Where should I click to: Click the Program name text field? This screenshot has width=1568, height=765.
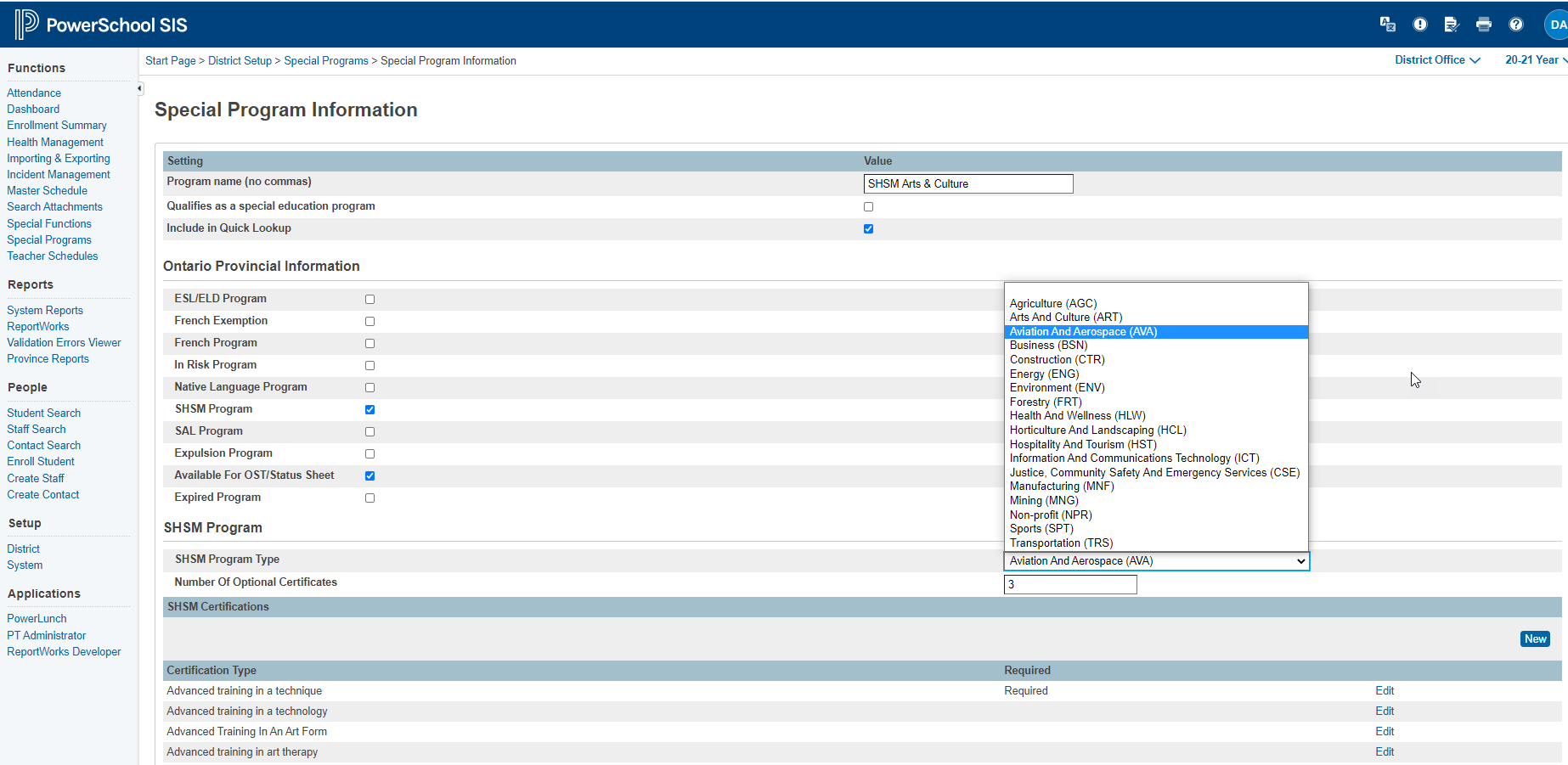pyautogui.click(x=967, y=184)
